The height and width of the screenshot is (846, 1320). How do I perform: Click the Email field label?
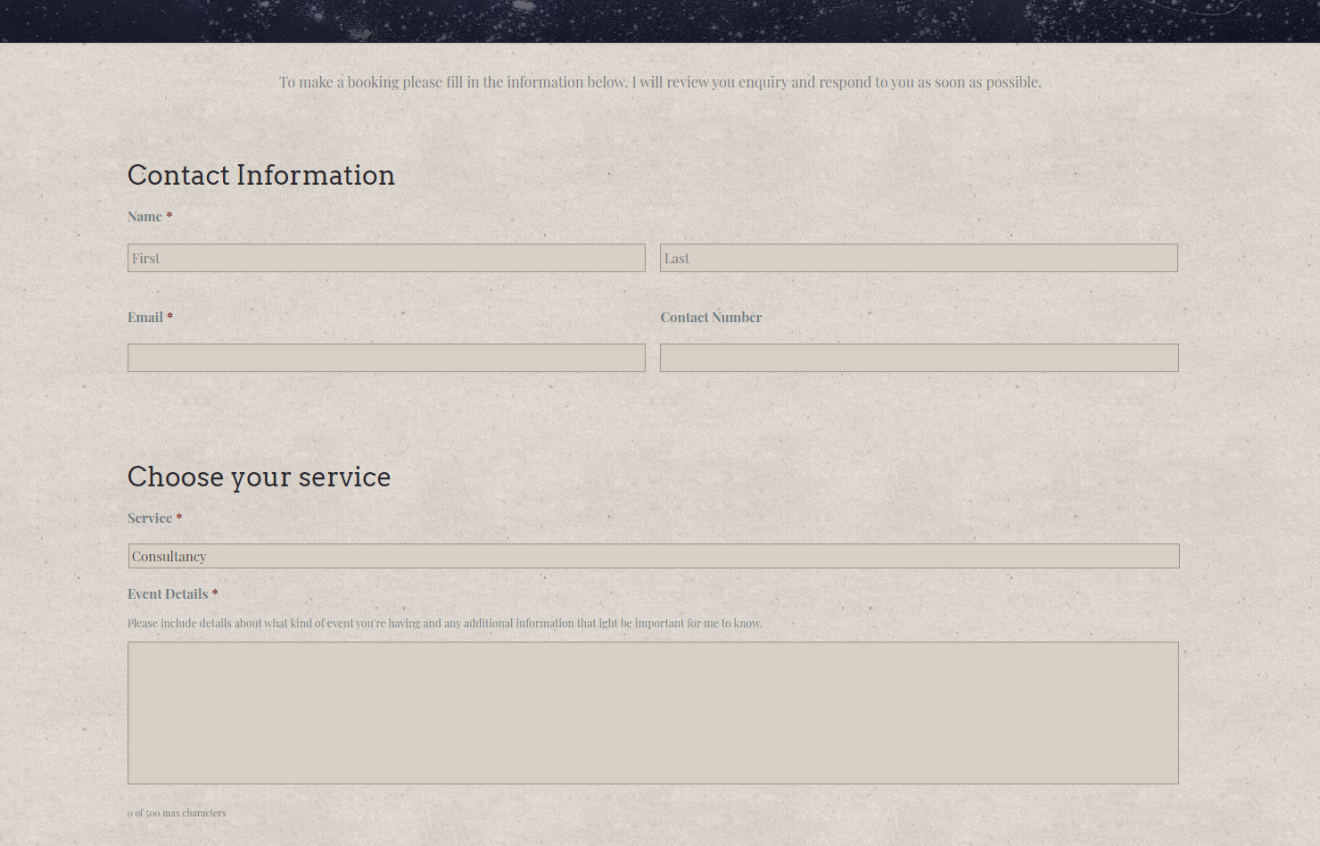[x=145, y=317]
